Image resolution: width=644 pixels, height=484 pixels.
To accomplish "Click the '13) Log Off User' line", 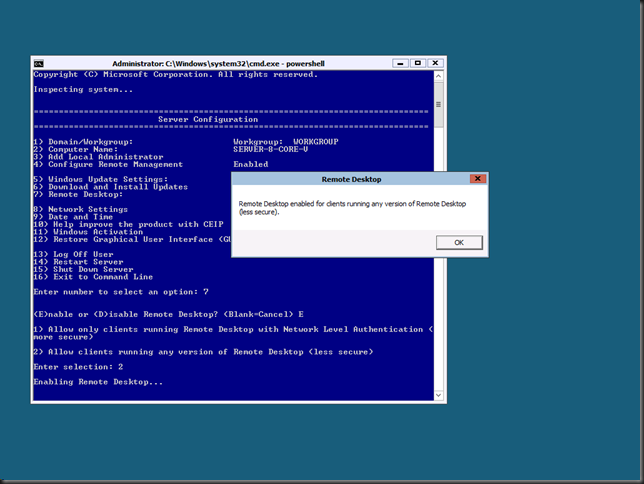I will 73,254.
